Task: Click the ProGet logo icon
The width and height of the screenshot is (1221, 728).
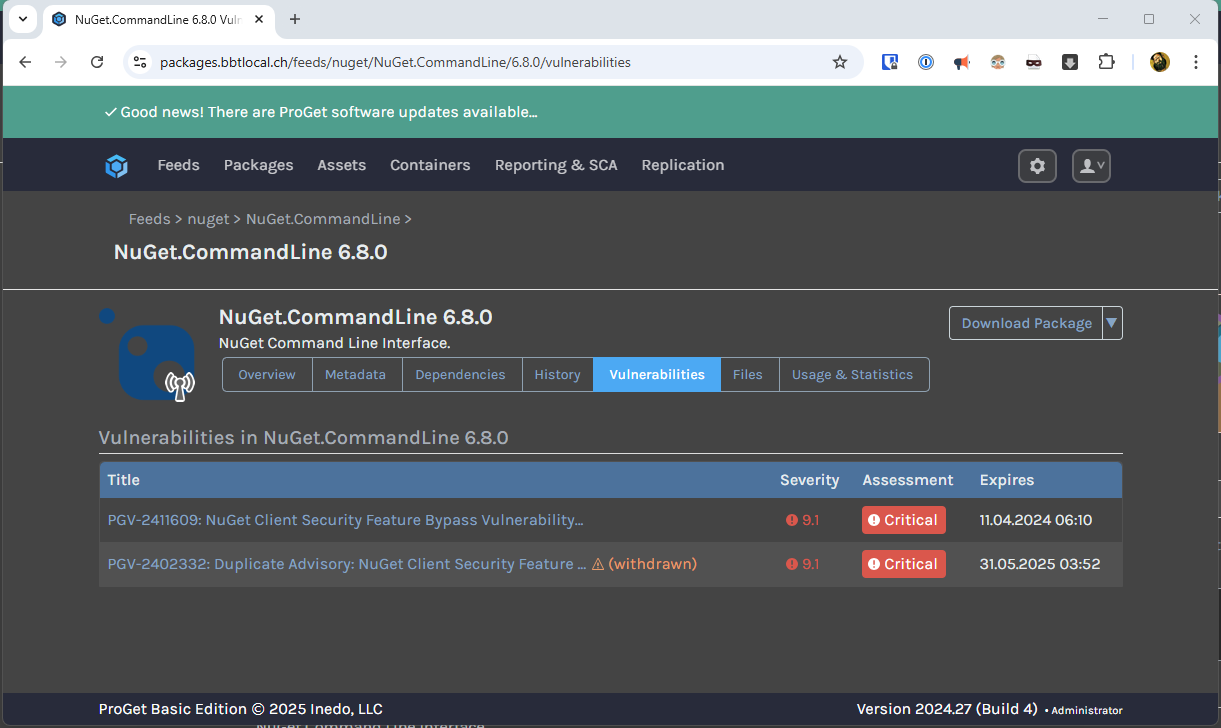Action: [117, 166]
